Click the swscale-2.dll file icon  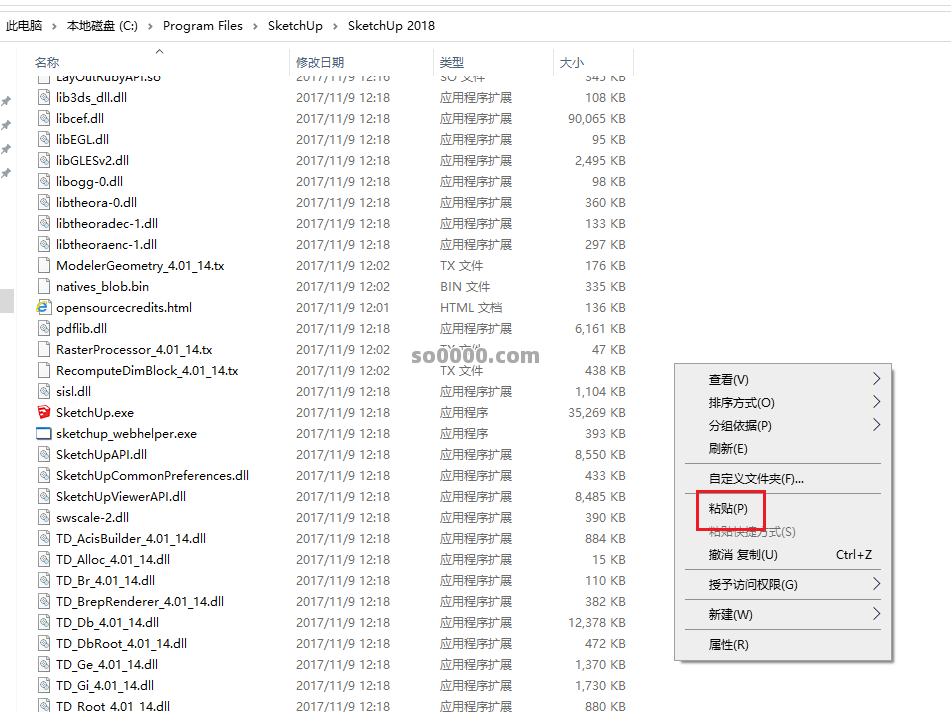point(44,517)
